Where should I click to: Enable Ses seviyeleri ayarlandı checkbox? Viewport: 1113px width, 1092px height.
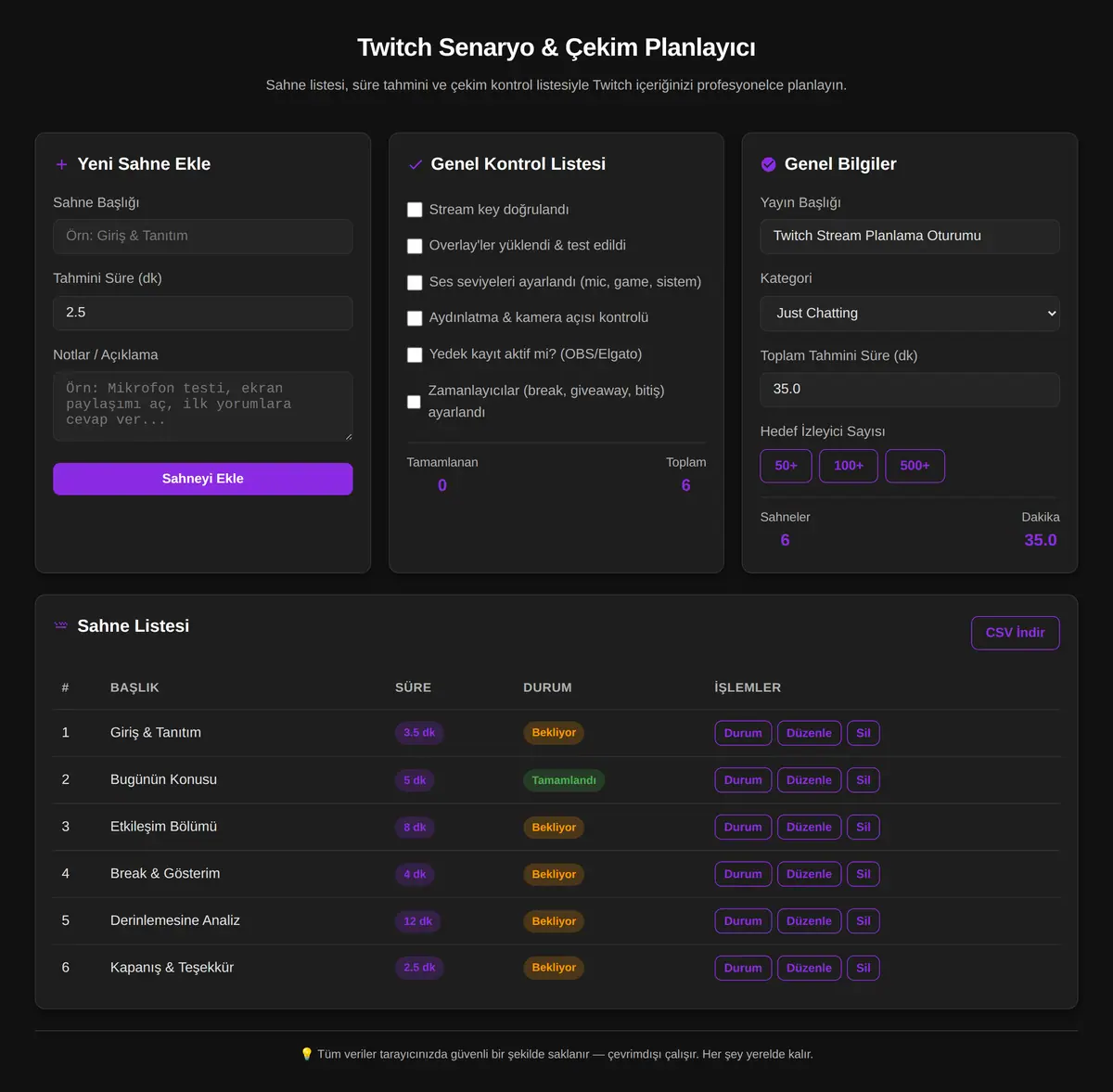415,282
